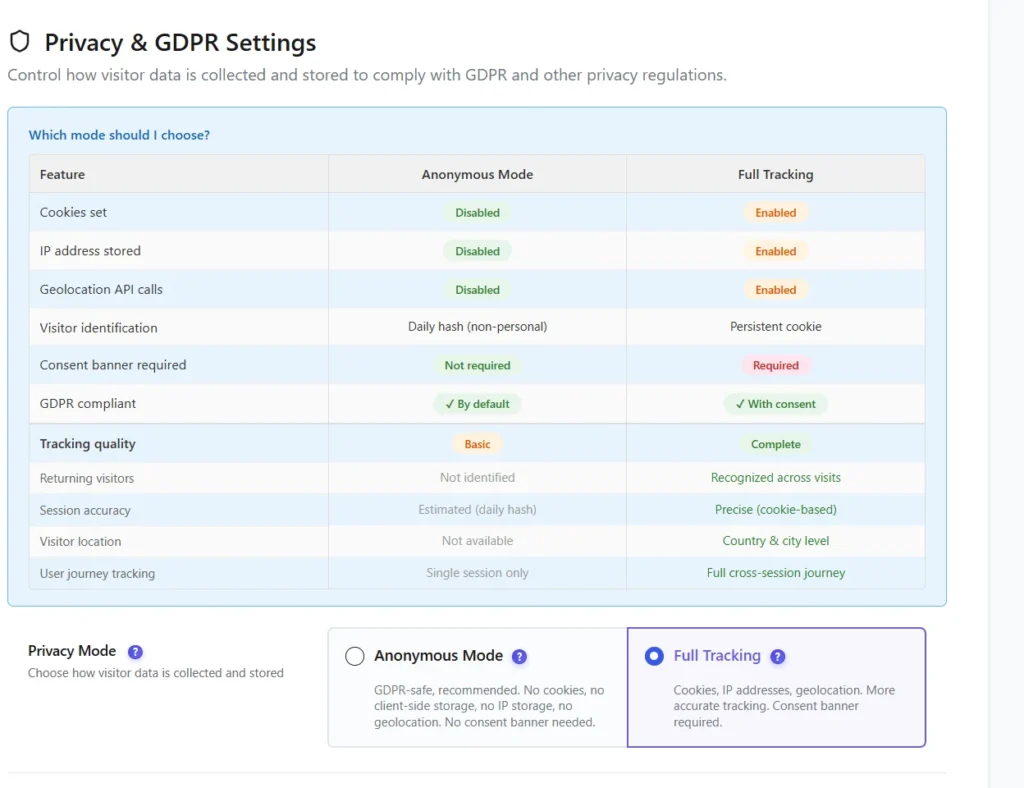The height and width of the screenshot is (788, 1024).
Task: Click the 'Not identified' cell
Action: click(477, 477)
